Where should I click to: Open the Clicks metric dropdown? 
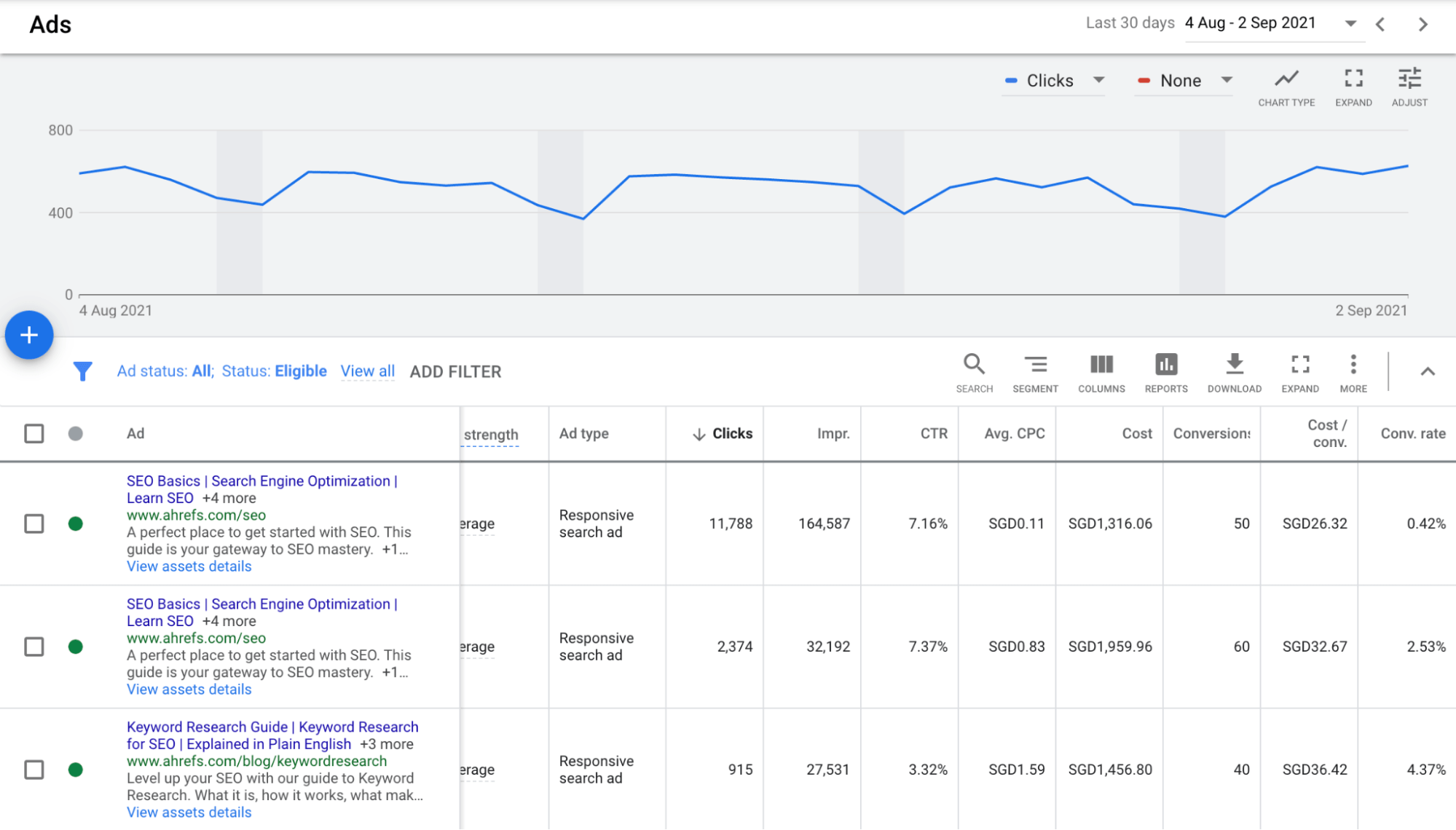(1054, 81)
